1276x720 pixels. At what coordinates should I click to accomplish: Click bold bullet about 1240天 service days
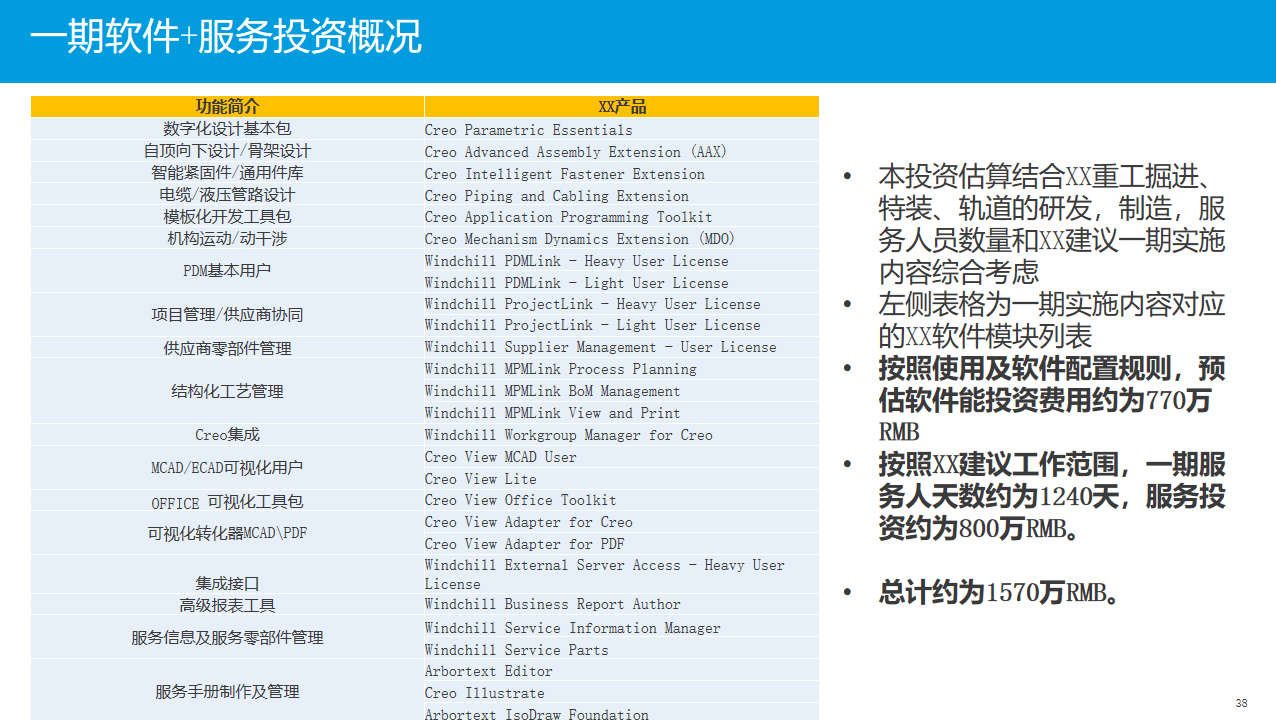1051,496
